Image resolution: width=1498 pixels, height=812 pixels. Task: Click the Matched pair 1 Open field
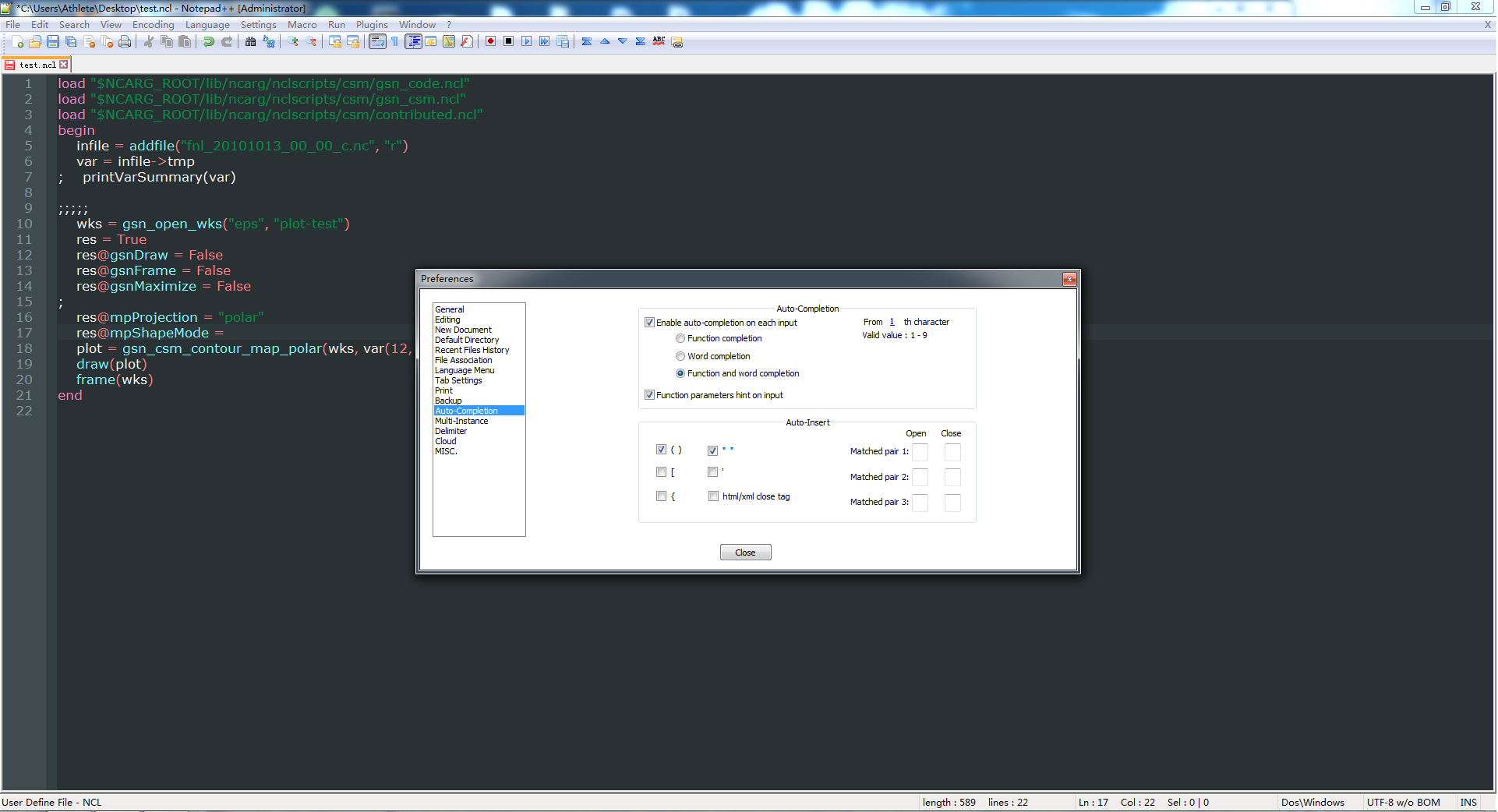920,452
